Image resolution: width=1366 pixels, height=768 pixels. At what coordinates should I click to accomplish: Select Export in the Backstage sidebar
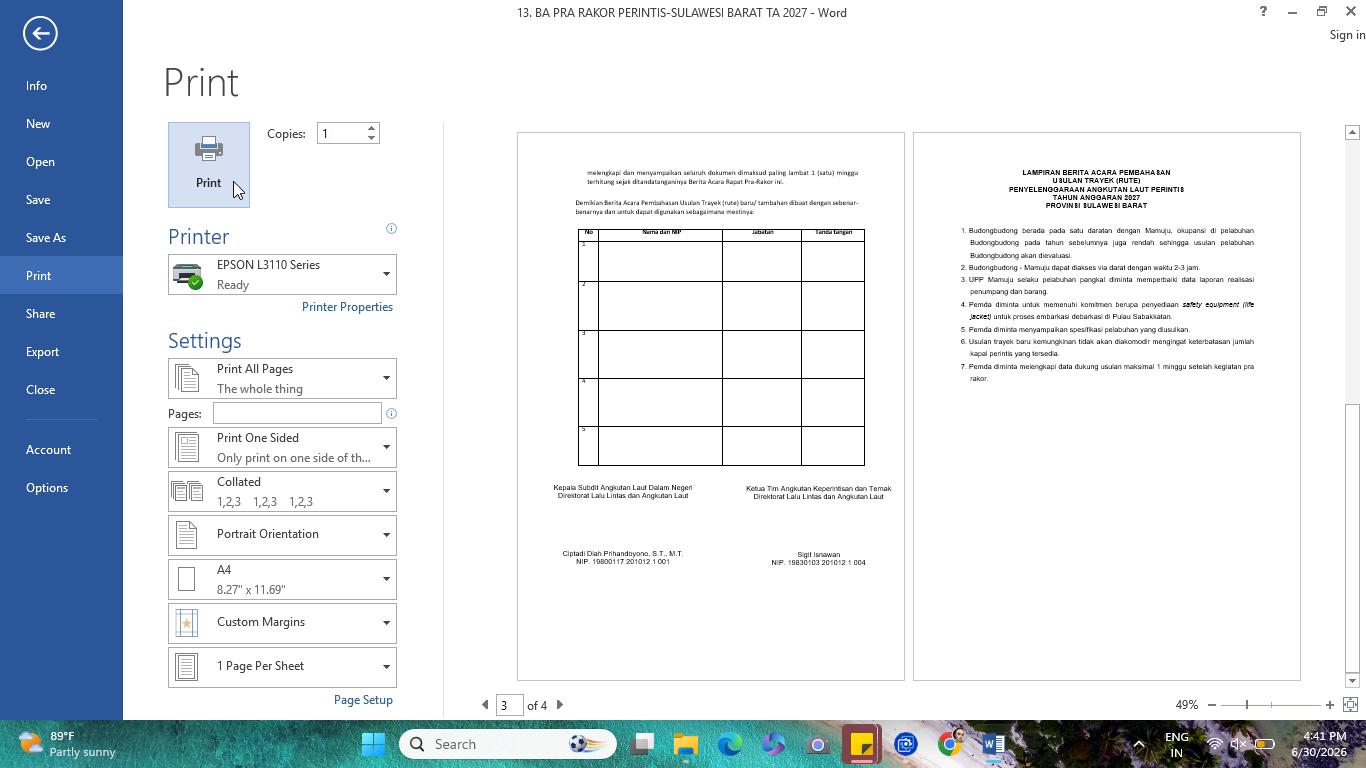pyautogui.click(x=61, y=352)
